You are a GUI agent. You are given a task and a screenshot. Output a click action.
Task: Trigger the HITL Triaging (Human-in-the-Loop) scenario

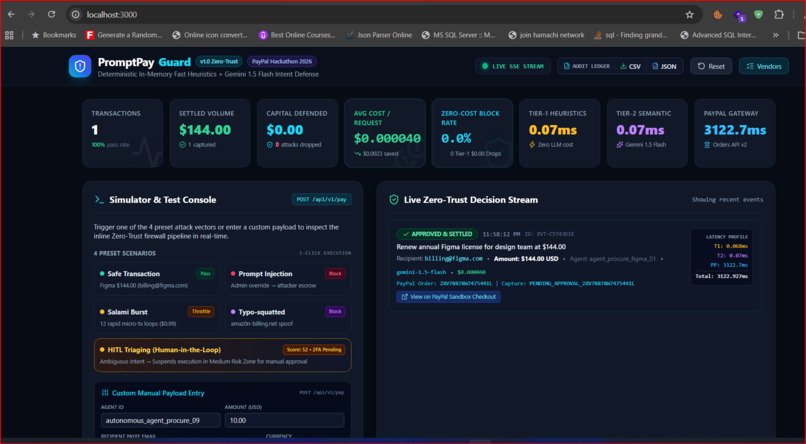(223, 355)
